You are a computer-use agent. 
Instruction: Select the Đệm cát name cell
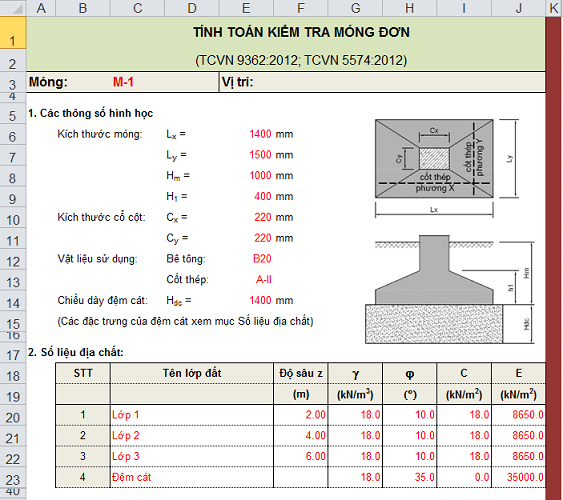point(192,477)
